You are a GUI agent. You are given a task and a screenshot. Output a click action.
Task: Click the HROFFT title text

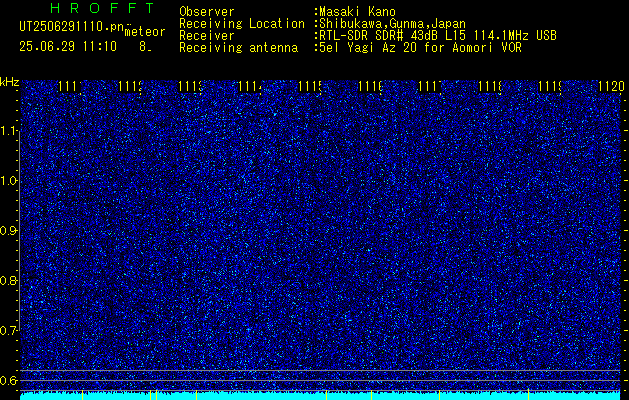coord(102,8)
